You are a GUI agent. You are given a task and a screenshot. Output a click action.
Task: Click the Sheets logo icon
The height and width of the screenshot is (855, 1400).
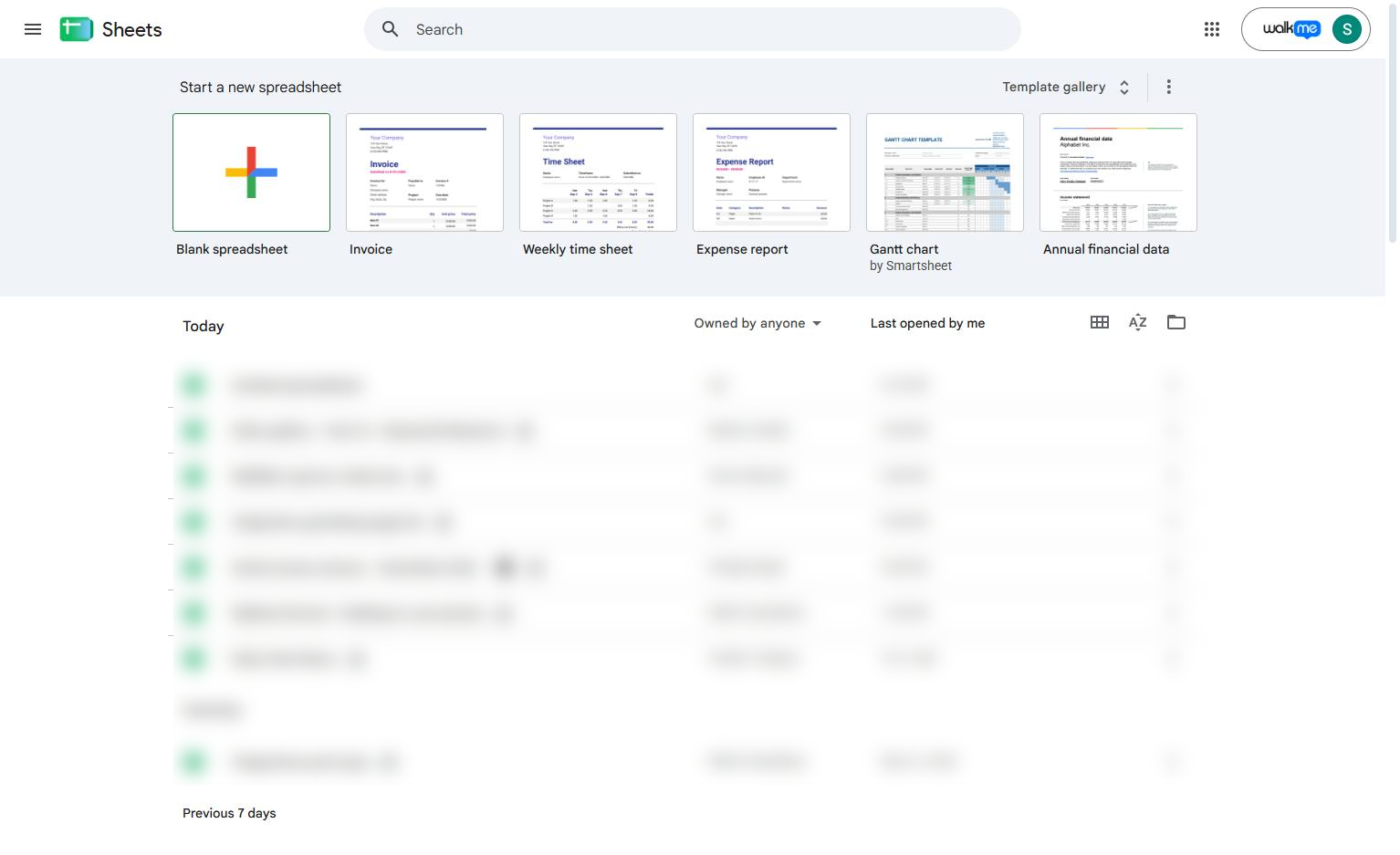click(x=77, y=29)
